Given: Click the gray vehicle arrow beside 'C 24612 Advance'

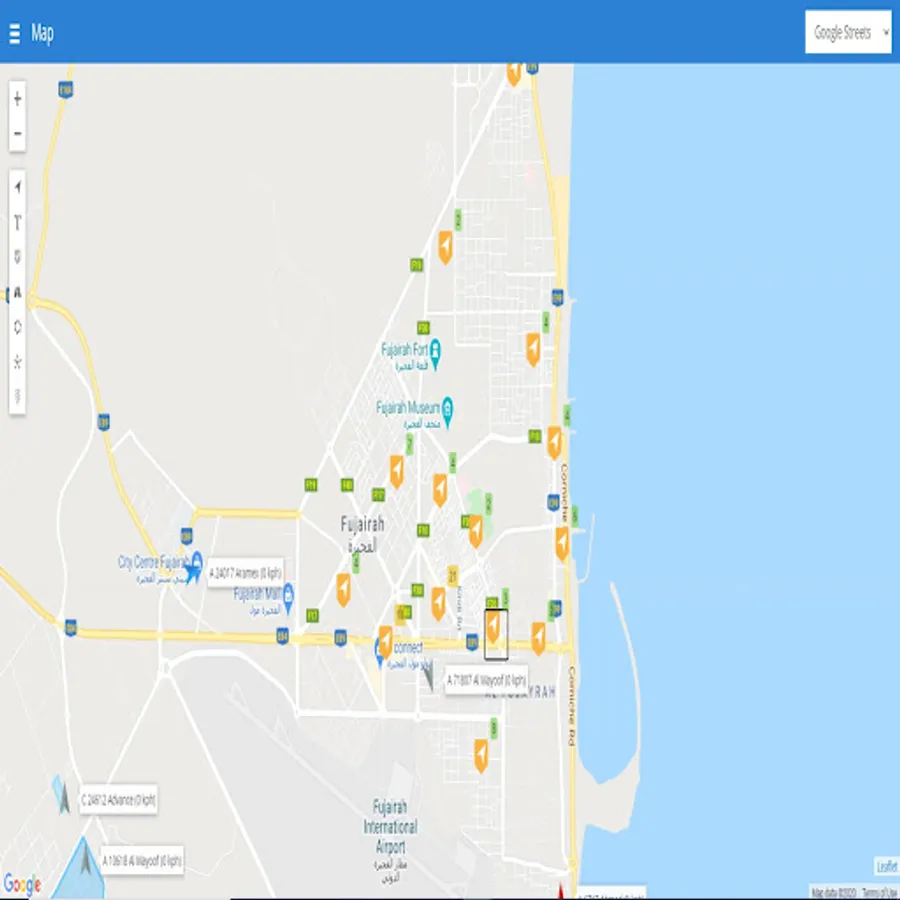Looking at the screenshot, I should pyautogui.click(x=64, y=799).
